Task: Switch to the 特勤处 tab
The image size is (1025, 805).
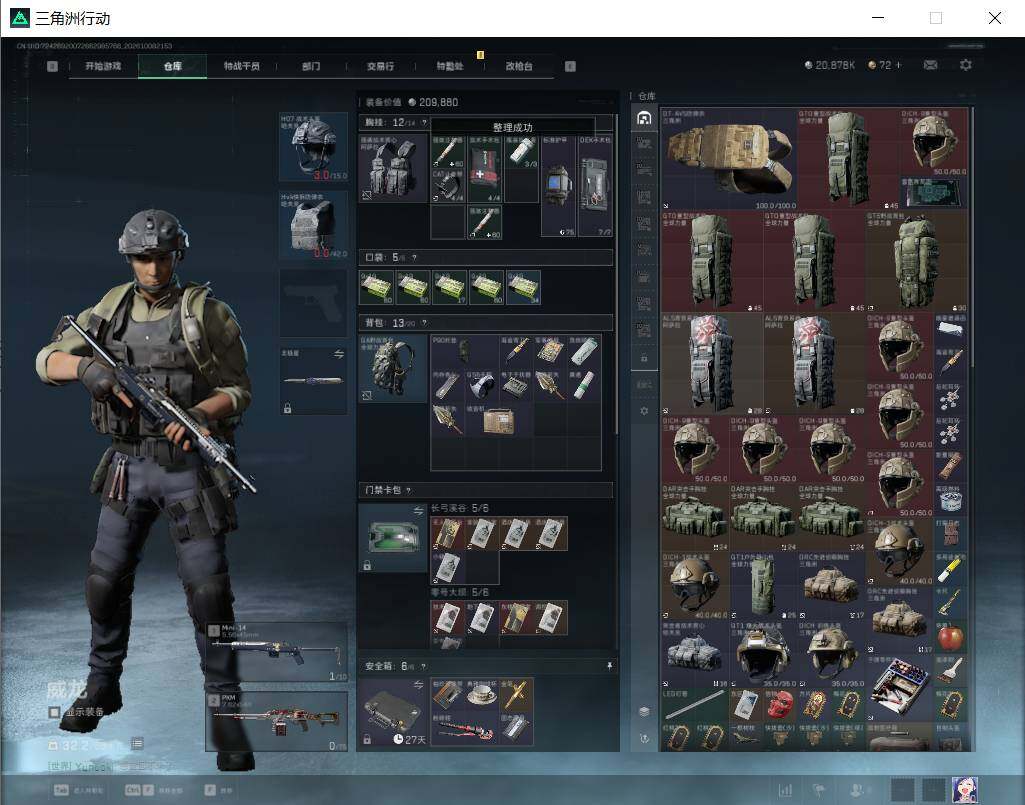Action: click(450, 66)
